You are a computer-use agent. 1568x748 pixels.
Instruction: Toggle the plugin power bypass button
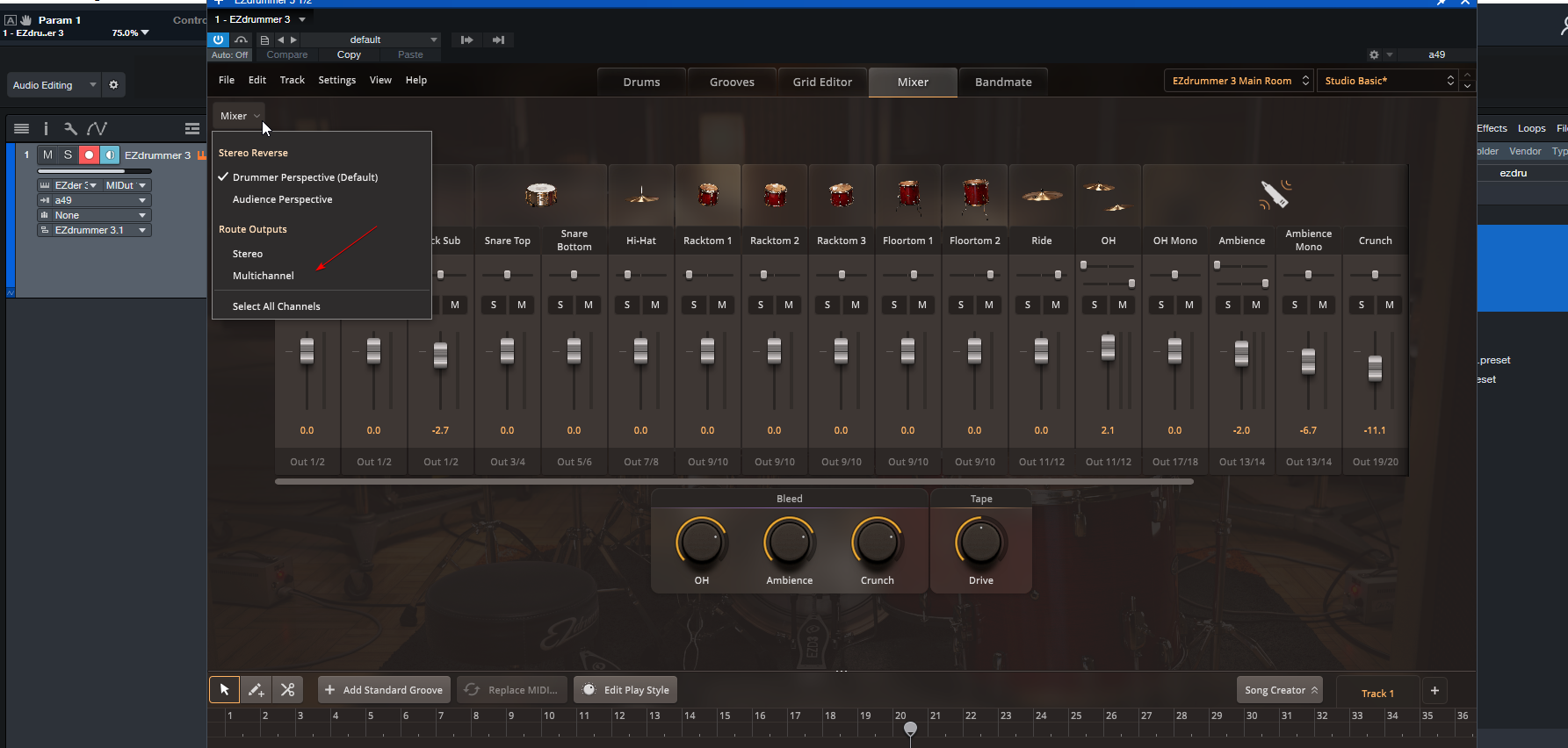[218, 40]
